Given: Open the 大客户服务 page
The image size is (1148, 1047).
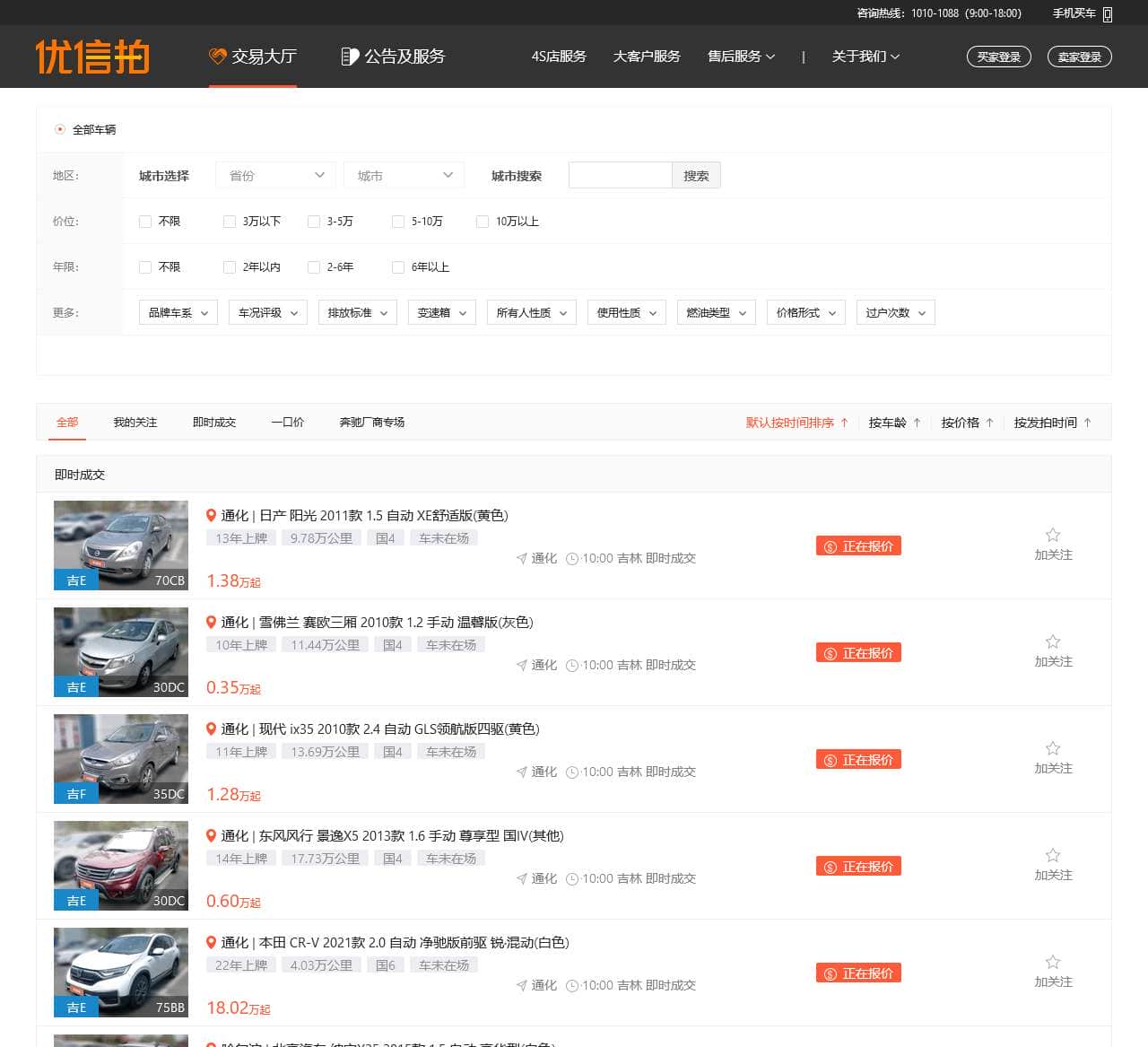Looking at the screenshot, I should coord(647,57).
